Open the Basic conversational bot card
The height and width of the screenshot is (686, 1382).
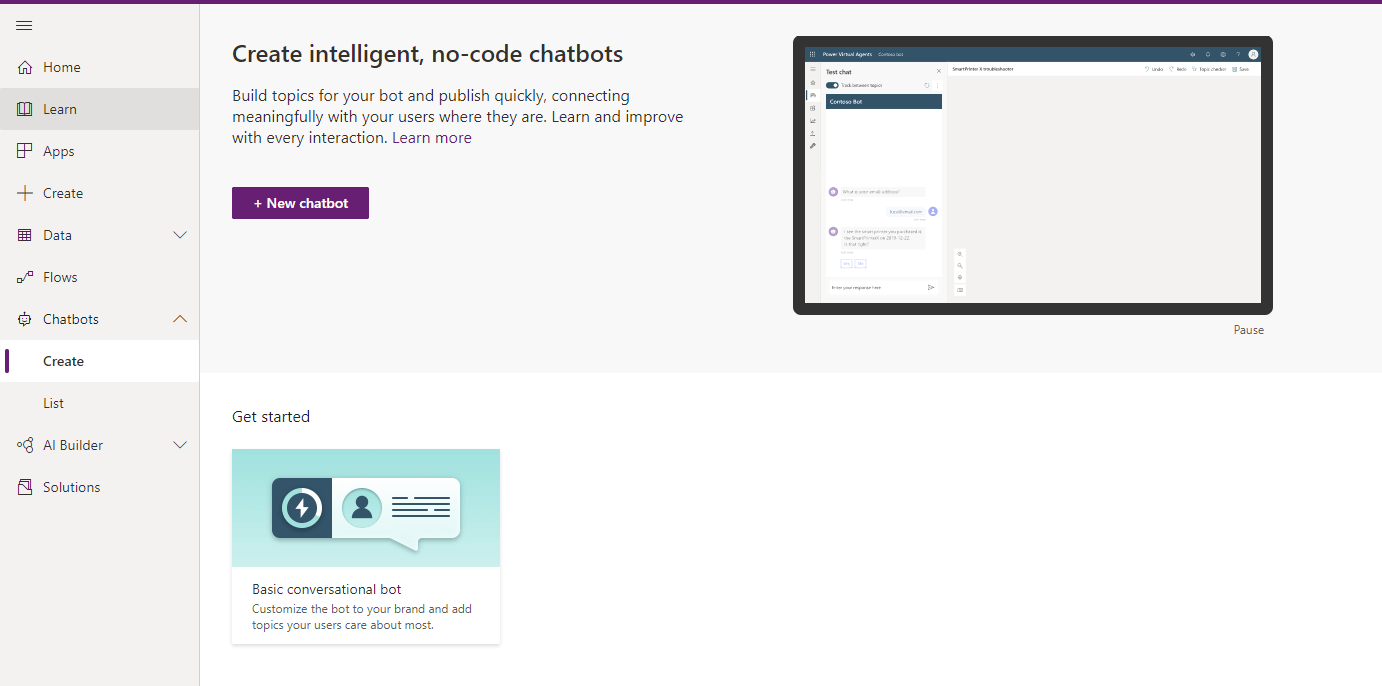pyautogui.click(x=366, y=546)
